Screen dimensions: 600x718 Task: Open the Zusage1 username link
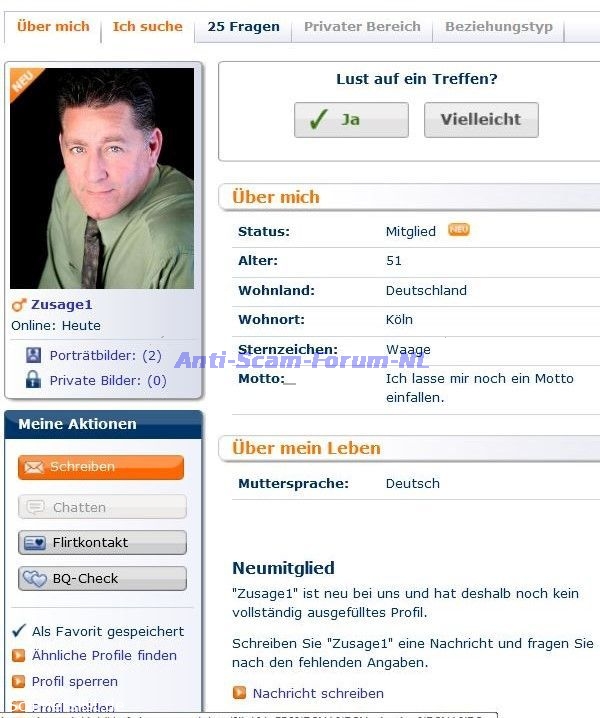click(61, 305)
